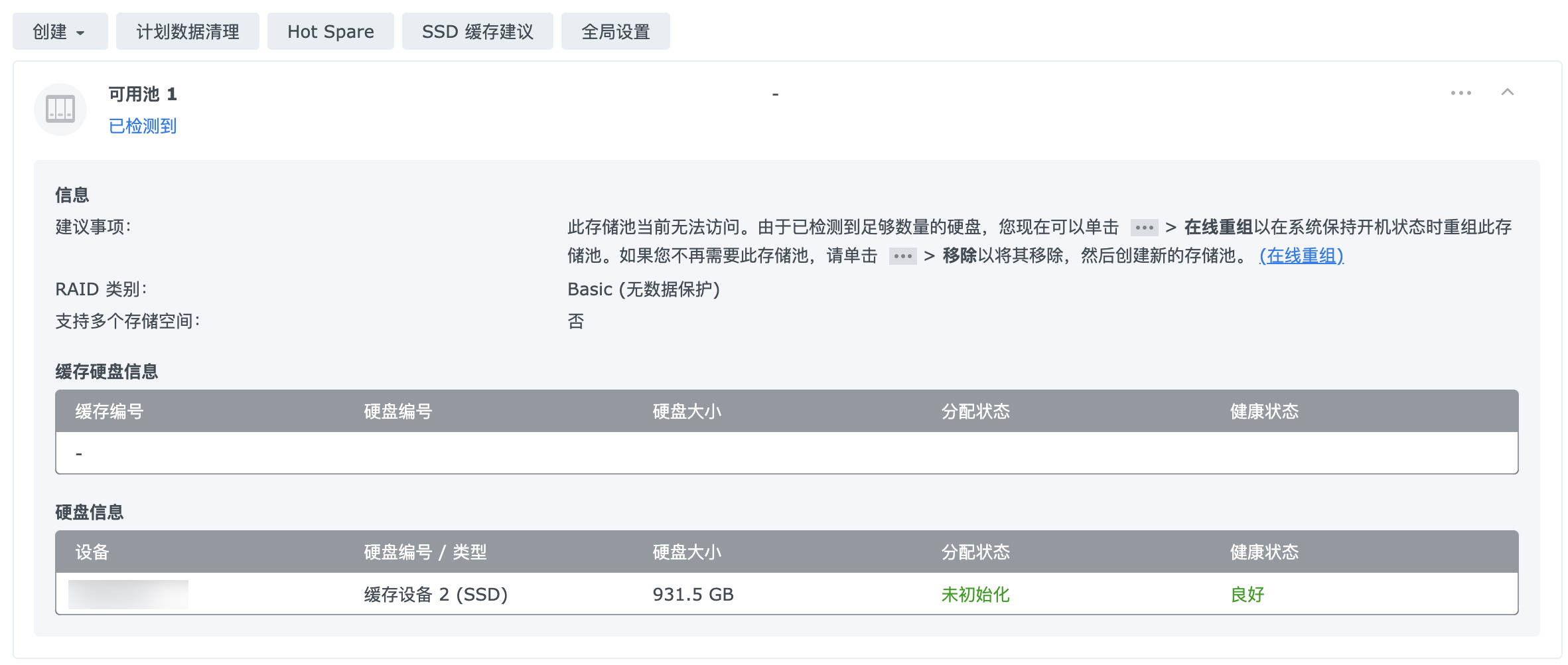Click the 硬盘大小 header in cache table
The image size is (1568, 665).
687,411
